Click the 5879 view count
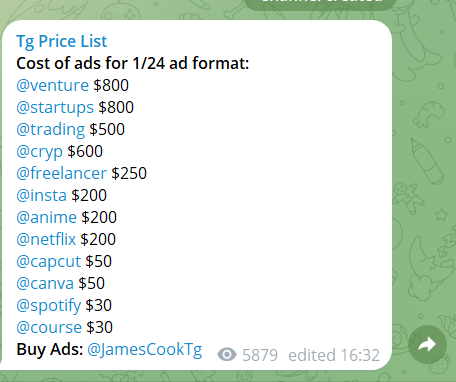Screen dimensions: 456x382 tap(260, 355)
